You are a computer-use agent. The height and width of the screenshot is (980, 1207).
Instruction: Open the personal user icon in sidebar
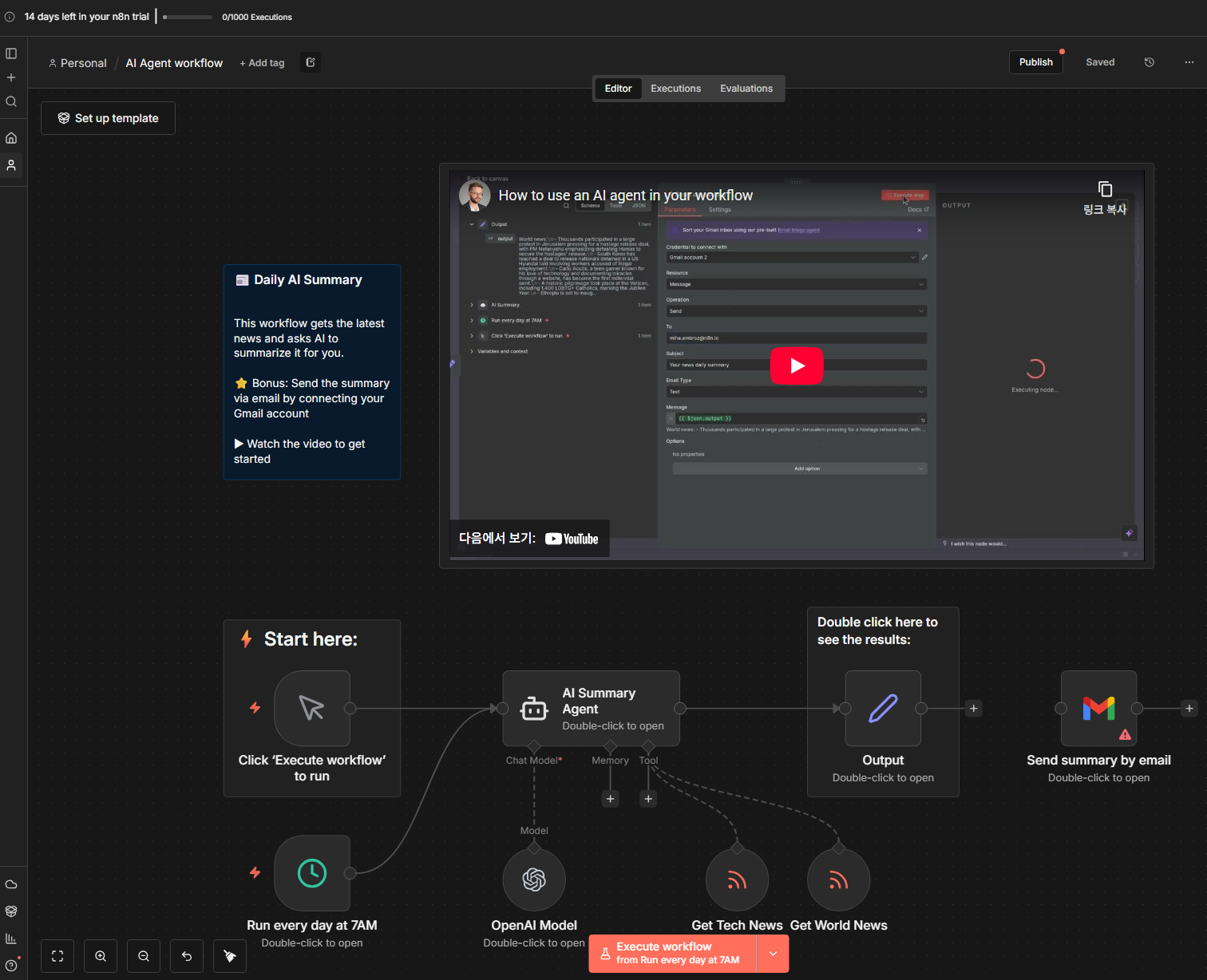[x=11, y=165]
